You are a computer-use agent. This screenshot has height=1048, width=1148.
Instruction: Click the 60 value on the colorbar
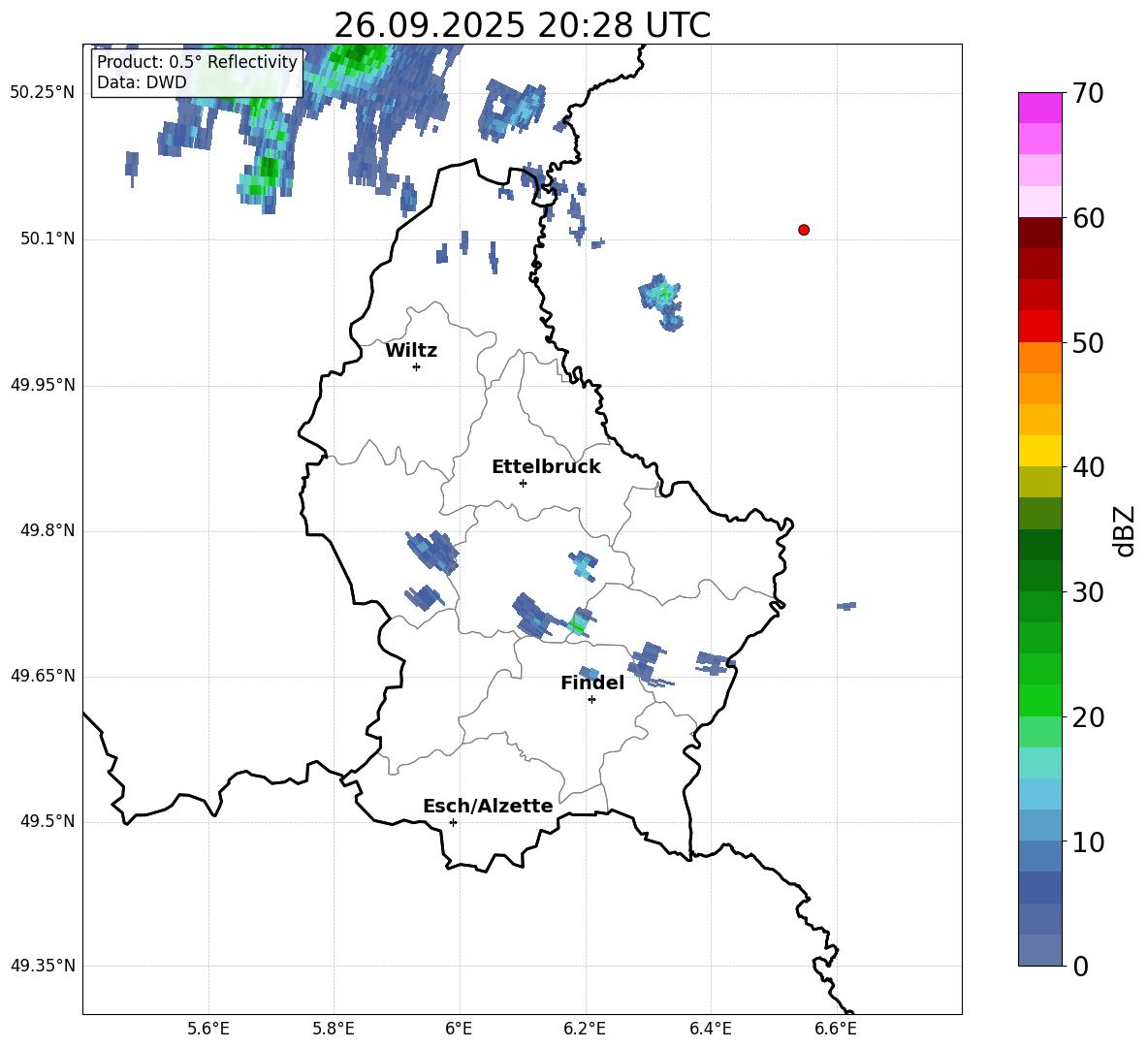pyautogui.click(x=1088, y=218)
